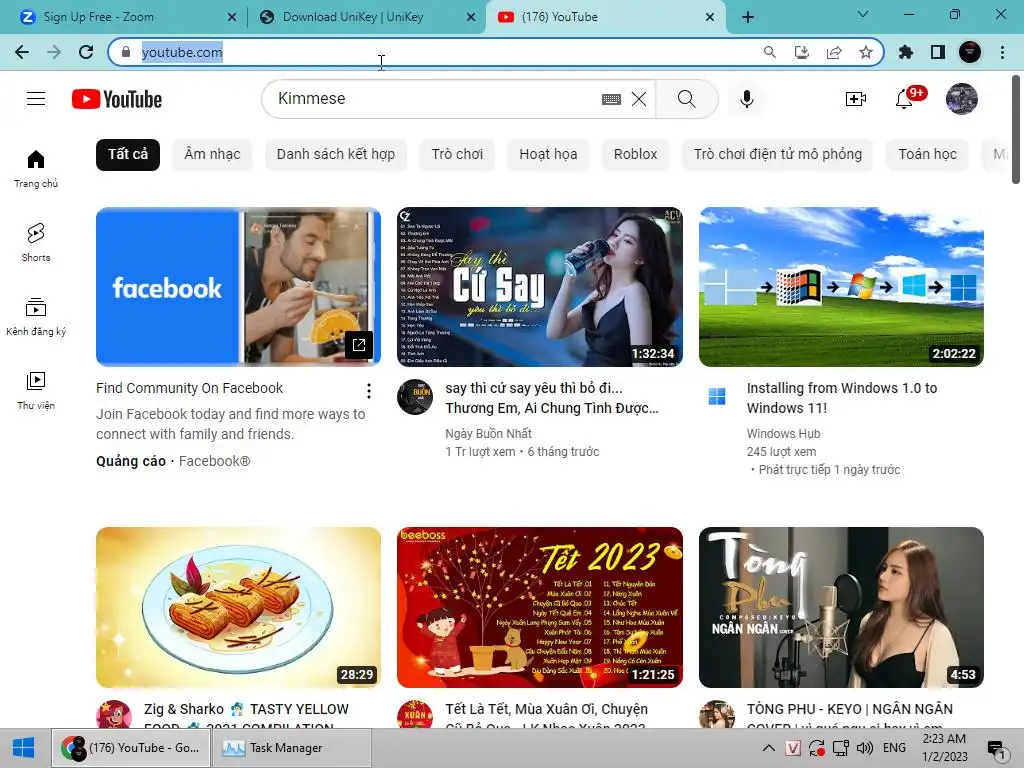Screen dimensions: 1024x768
Task: Open Installing from Windows 1.0 title
Action: pyautogui.click(x=842, y=398)
